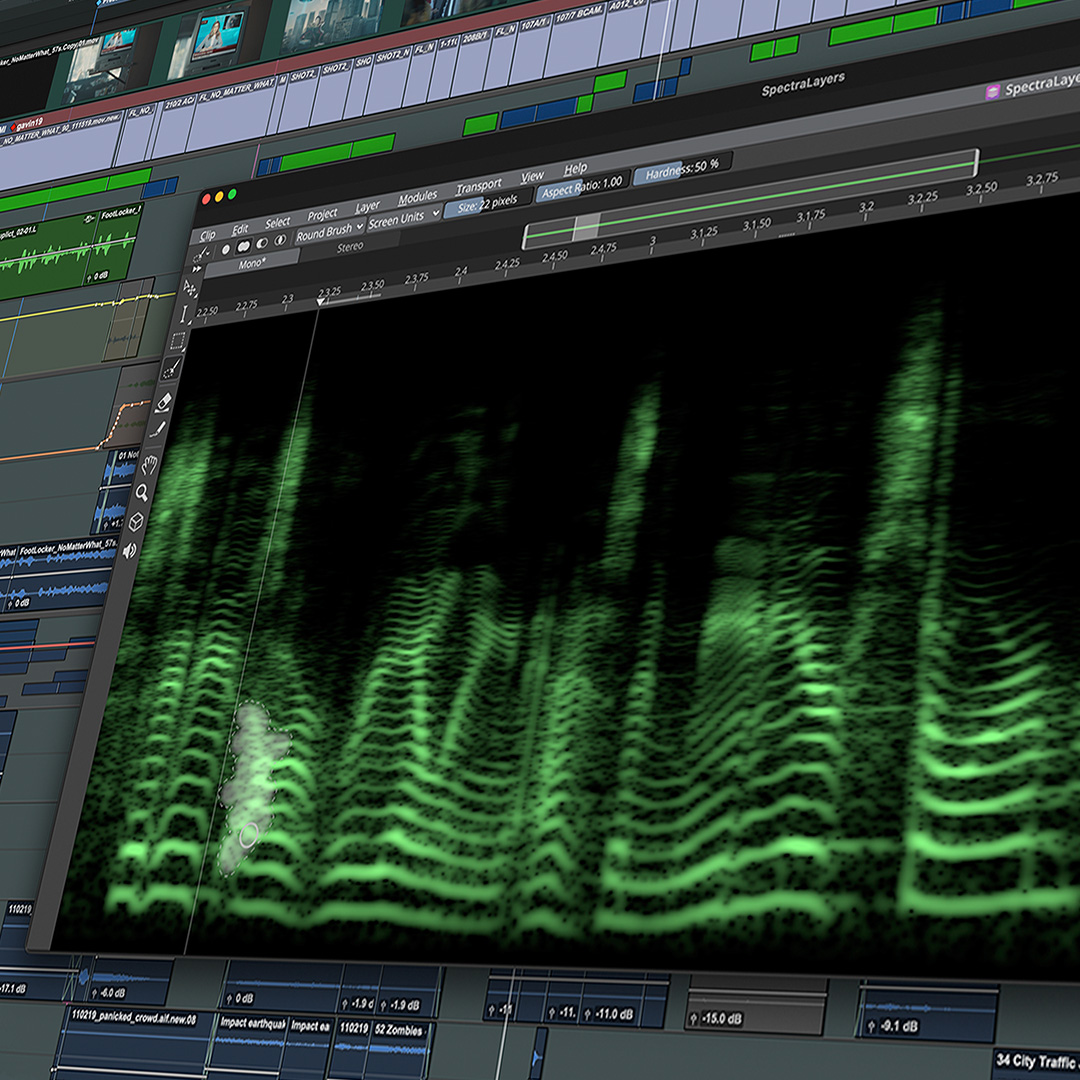
Task: Select the speaker playback tool
Action: (129, 550)
